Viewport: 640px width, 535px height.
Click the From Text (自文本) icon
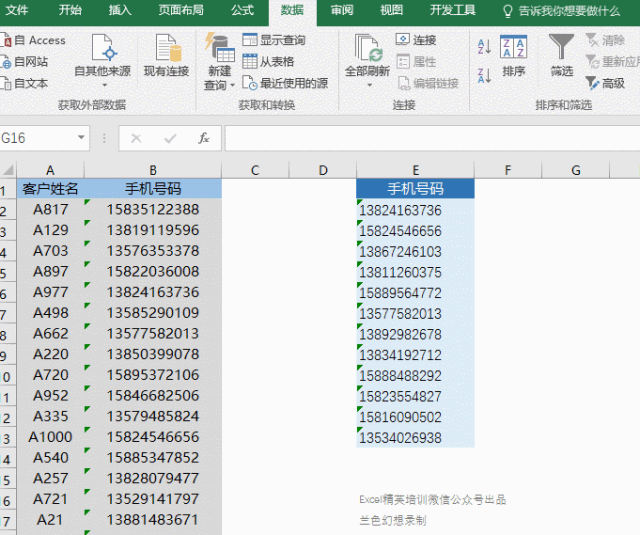point(7,83)
